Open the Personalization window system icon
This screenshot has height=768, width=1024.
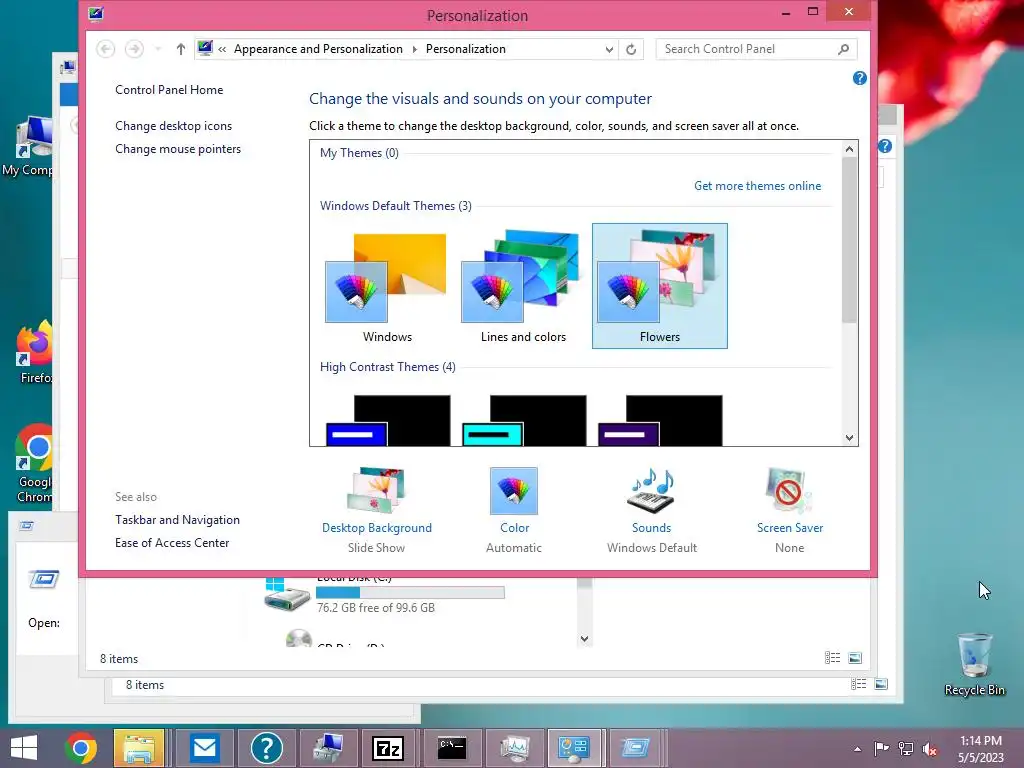click(96, 14)
